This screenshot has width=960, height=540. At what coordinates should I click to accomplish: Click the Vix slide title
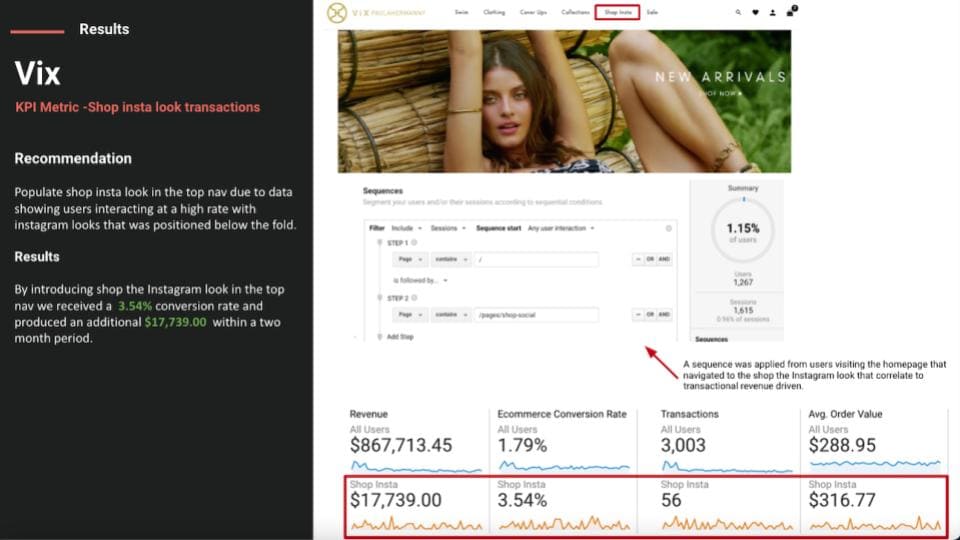37,73
